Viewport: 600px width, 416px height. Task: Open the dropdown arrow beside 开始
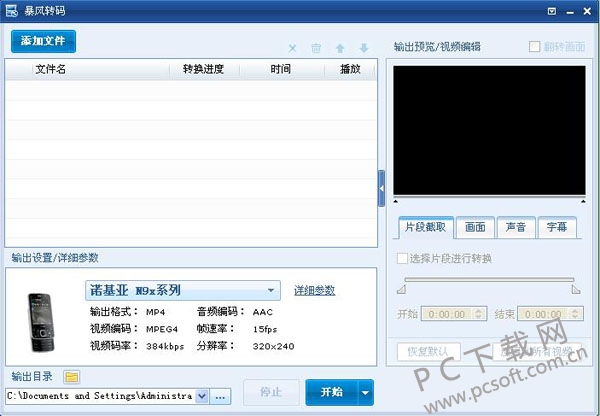coord(365,393)
